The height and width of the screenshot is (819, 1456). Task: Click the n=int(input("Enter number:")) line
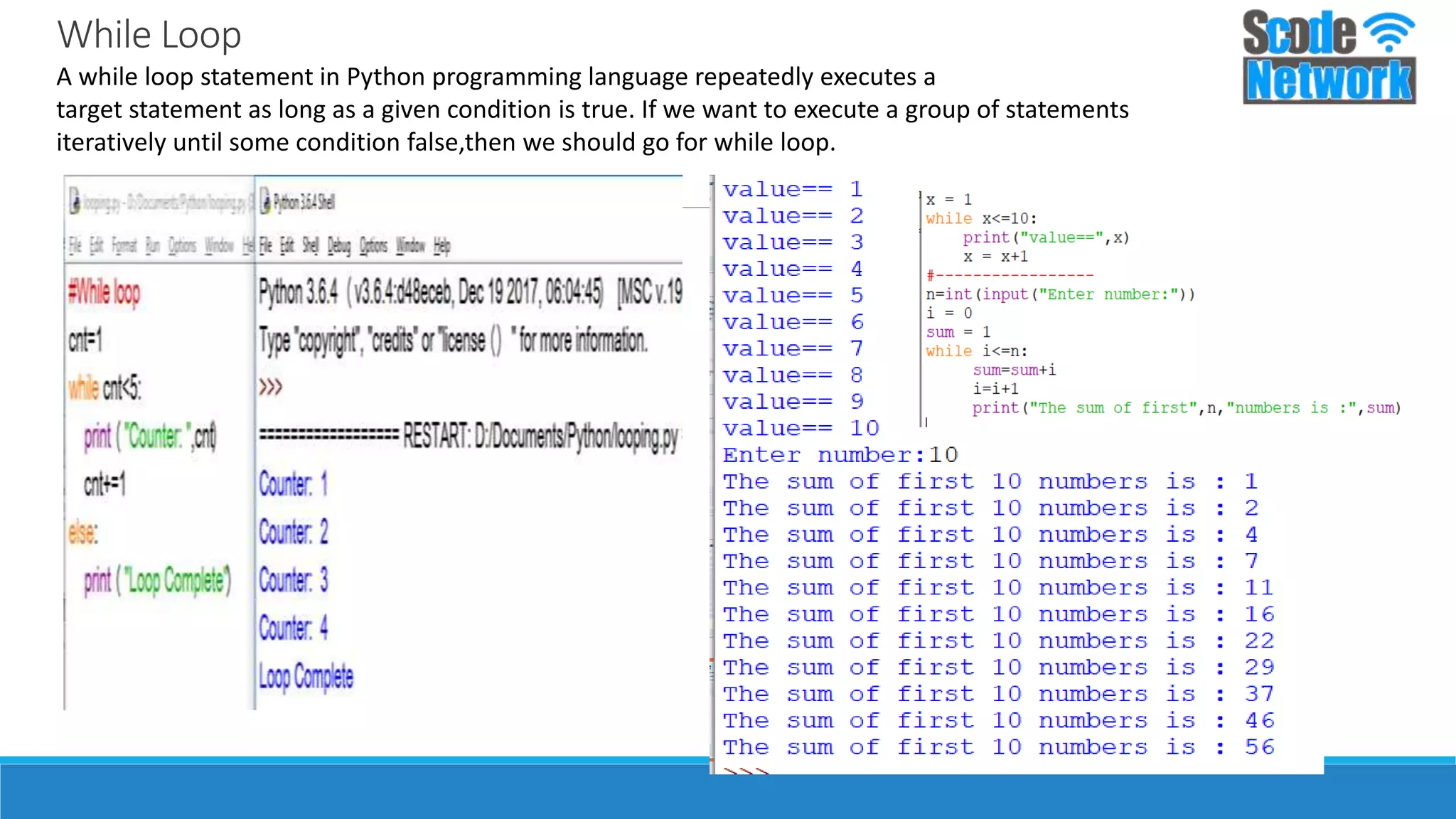1060,294
